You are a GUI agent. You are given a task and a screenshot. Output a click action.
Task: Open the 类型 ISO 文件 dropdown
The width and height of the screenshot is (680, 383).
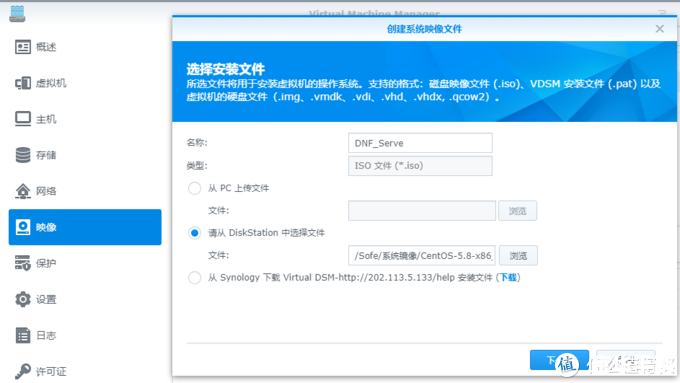420,166
